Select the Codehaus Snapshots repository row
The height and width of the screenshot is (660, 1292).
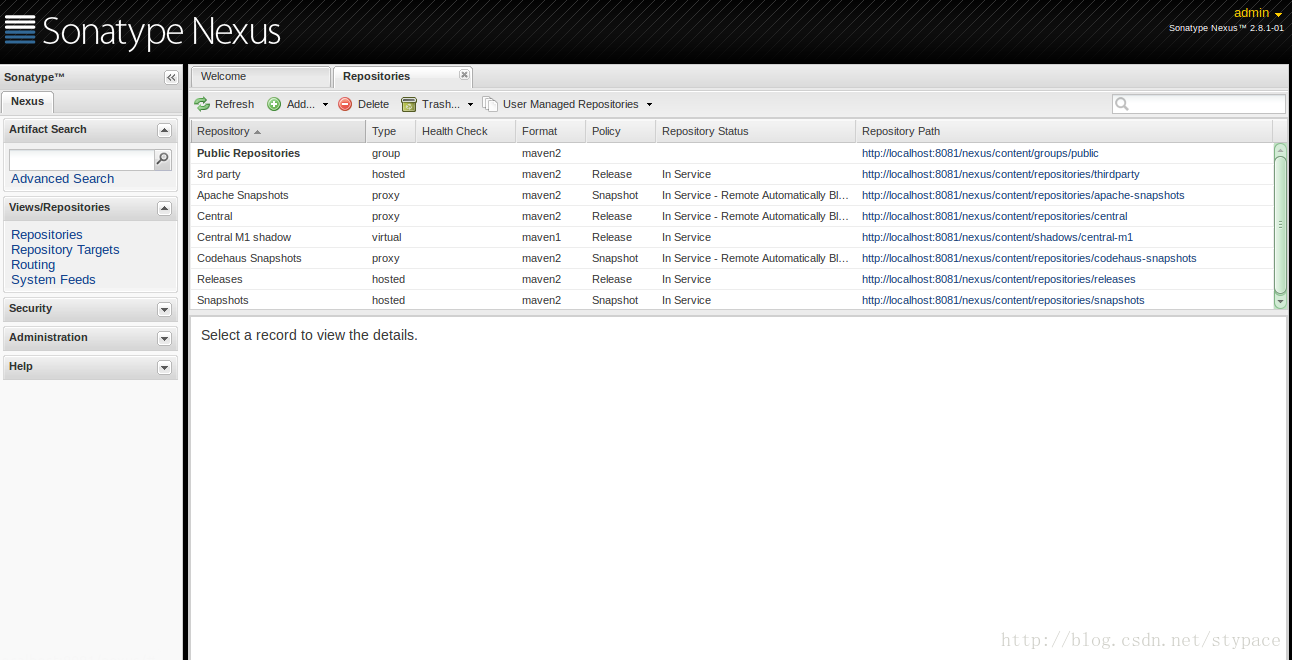732,258
